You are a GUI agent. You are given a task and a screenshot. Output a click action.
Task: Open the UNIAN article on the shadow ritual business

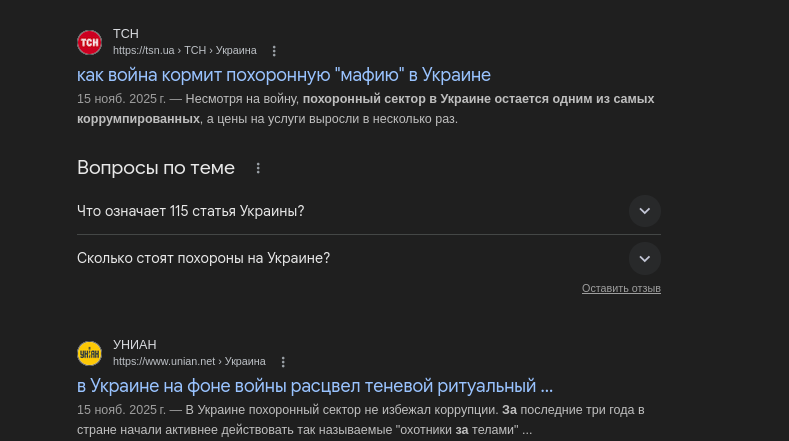point(315,386)
